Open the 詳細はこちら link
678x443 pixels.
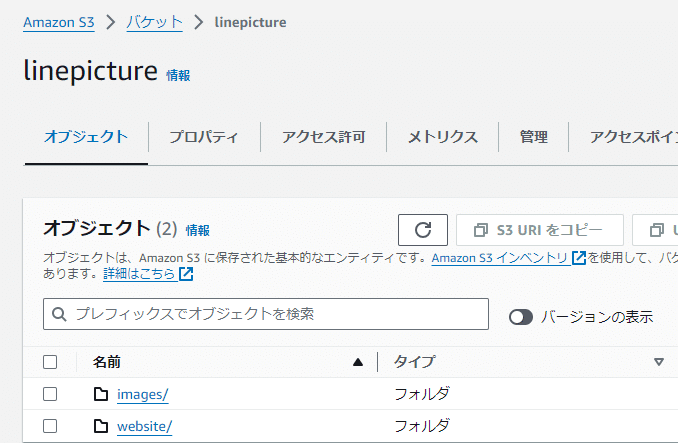point(139,274)
